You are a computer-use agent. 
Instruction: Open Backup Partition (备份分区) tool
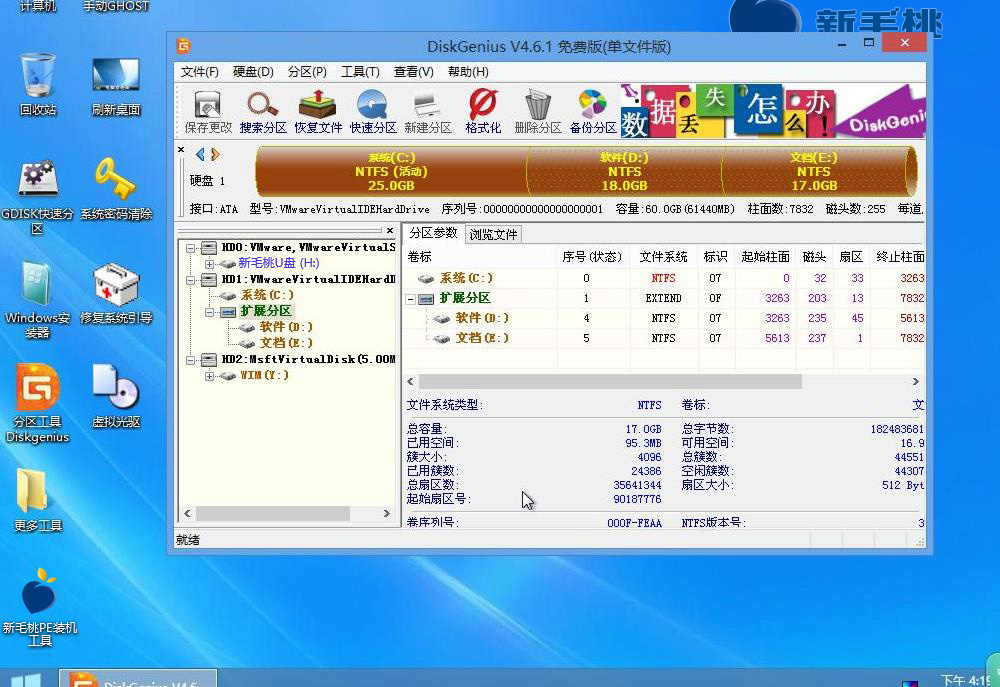pyautogui.click(x=592, y=112)
